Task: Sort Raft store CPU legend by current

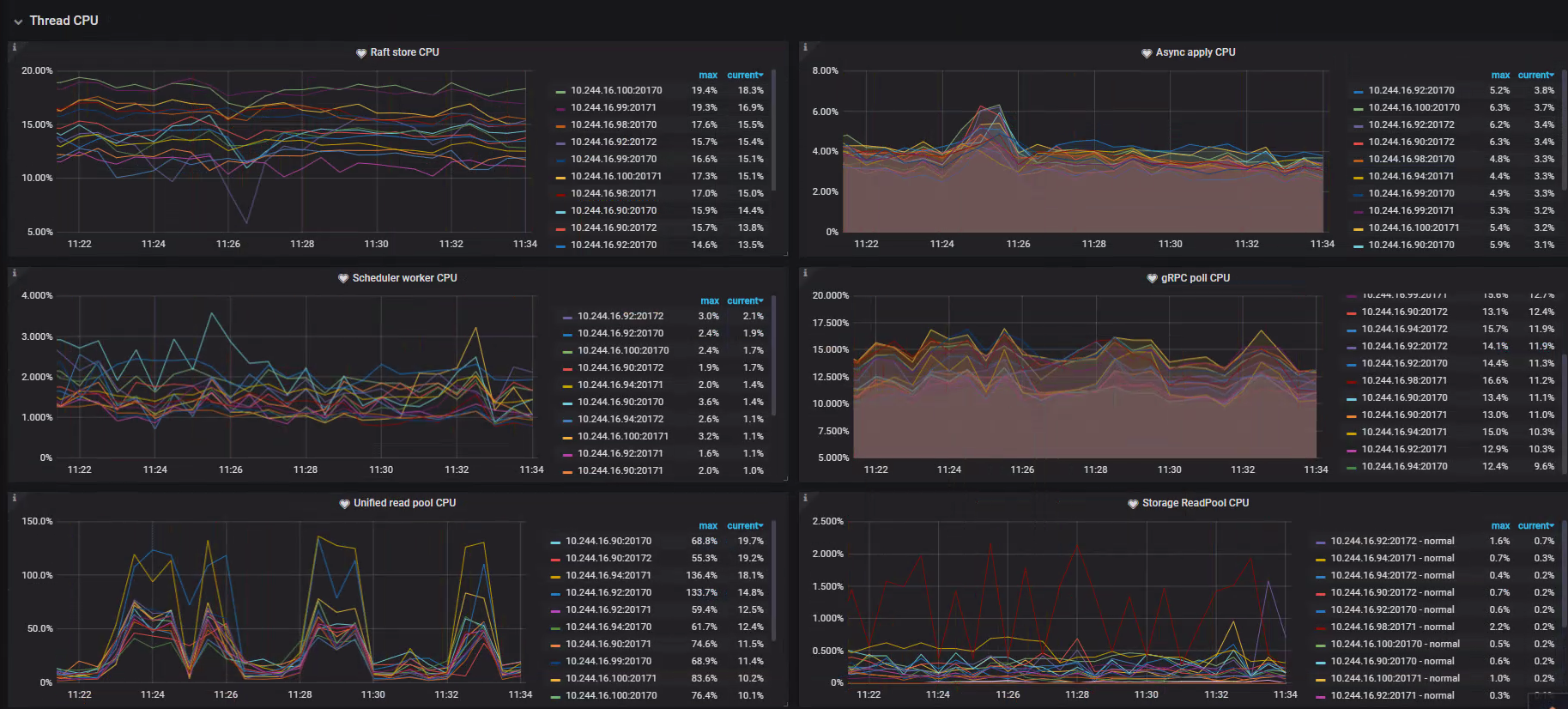Action: pos(745,76)
